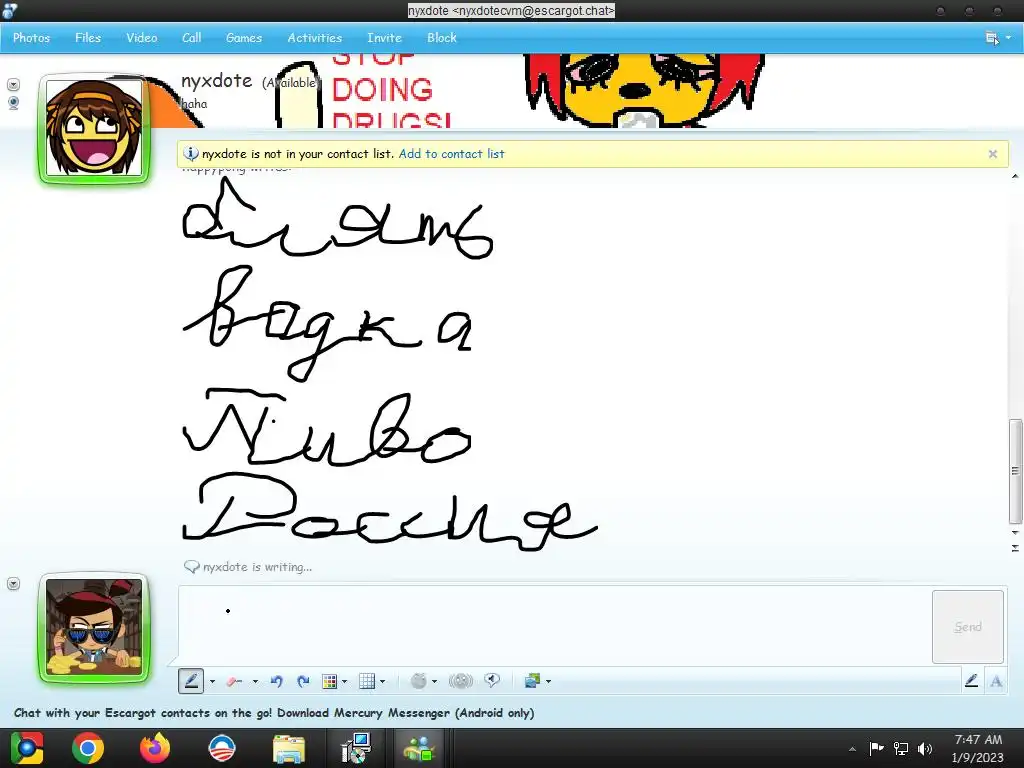
Task: Select the pen ink tool
Action: pyautogui.click(x=191, y=681)
